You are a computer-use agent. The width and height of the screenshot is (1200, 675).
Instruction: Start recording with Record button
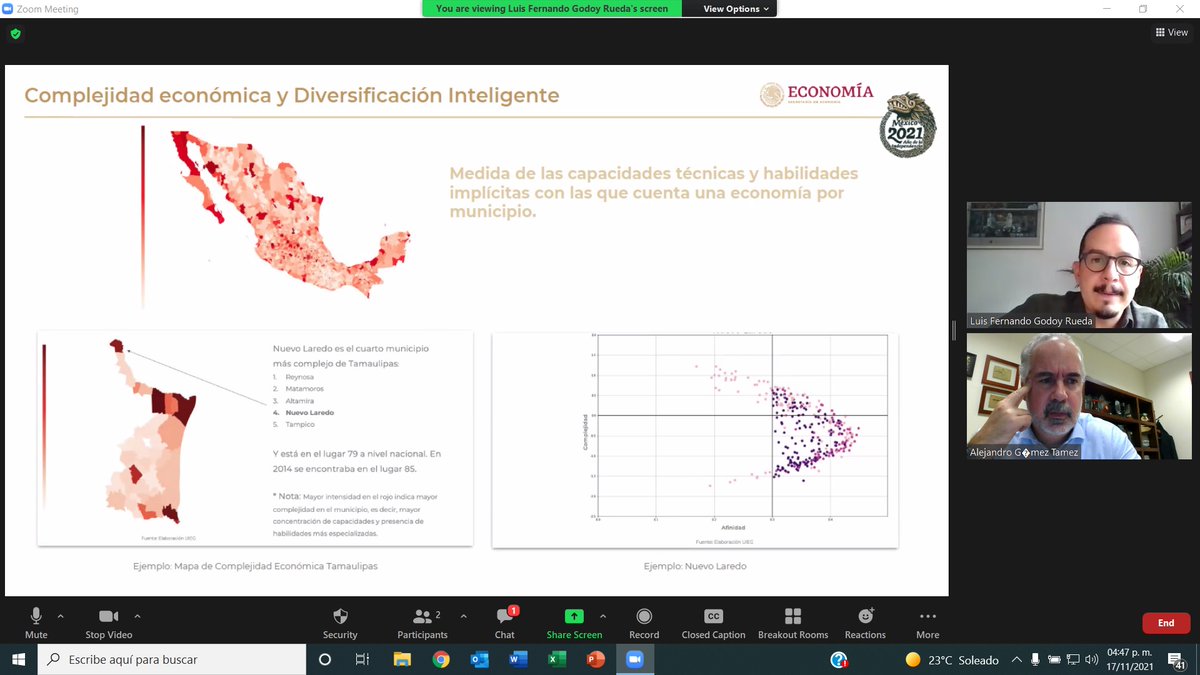click(644, 623)
